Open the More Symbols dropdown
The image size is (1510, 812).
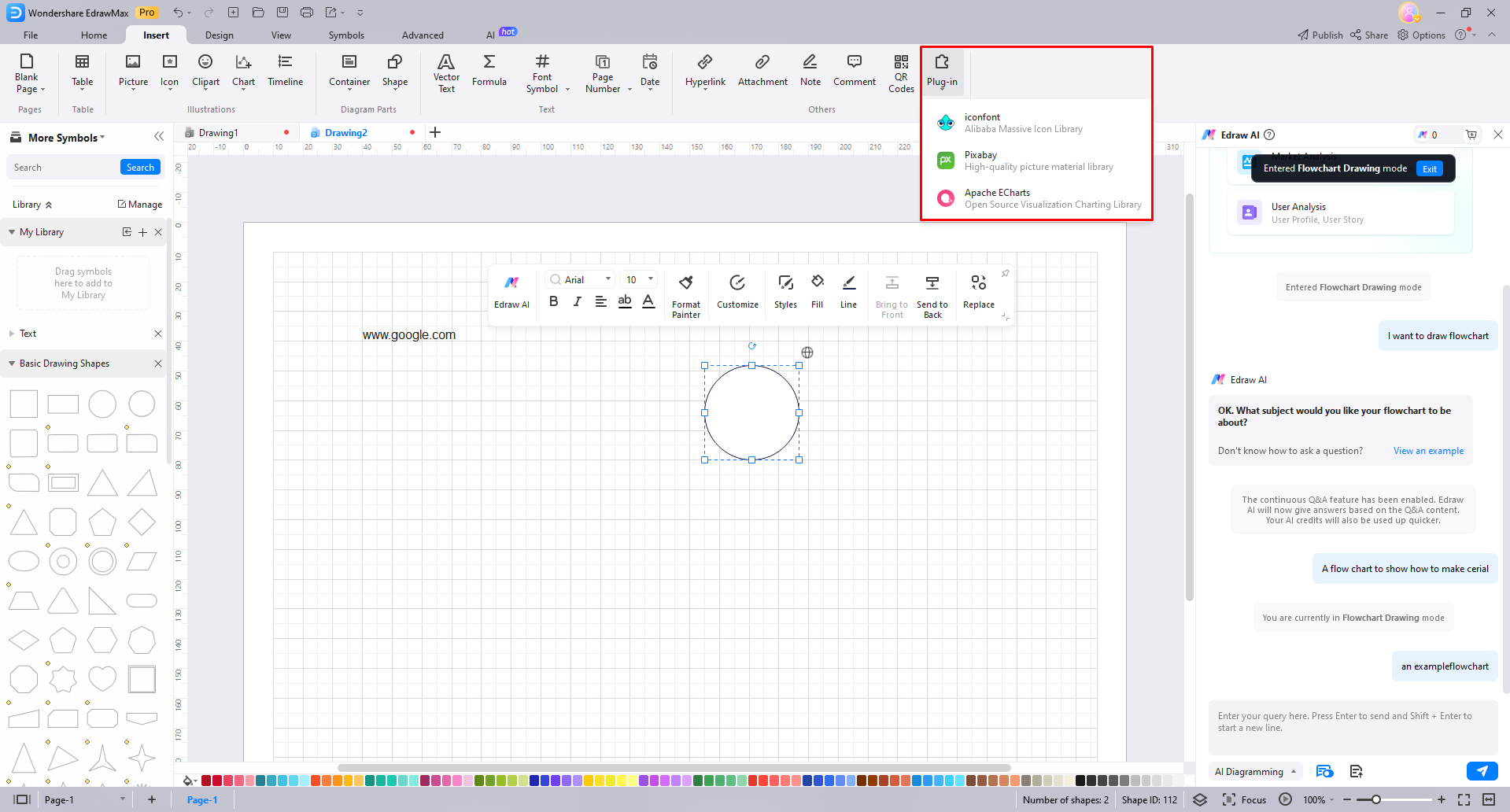[x=66, y=138]
